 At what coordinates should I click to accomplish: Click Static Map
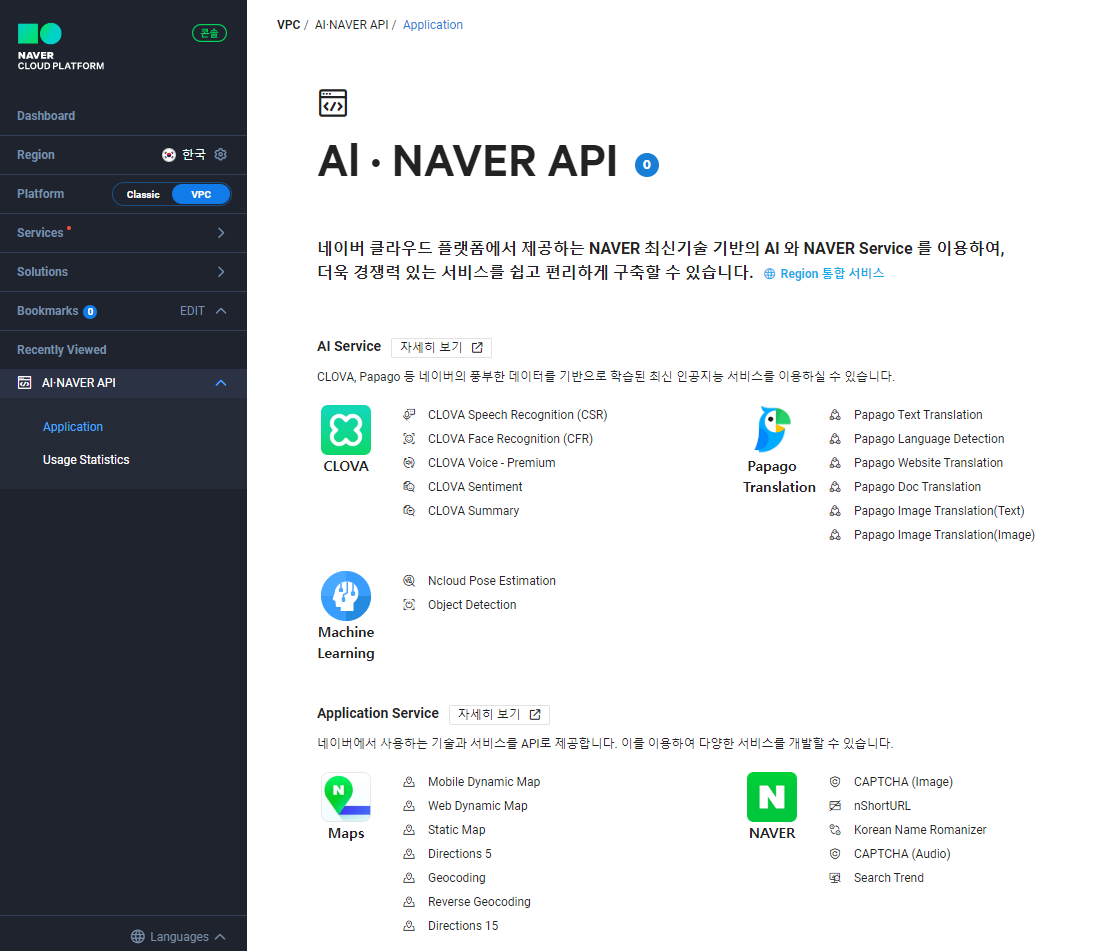457,830
